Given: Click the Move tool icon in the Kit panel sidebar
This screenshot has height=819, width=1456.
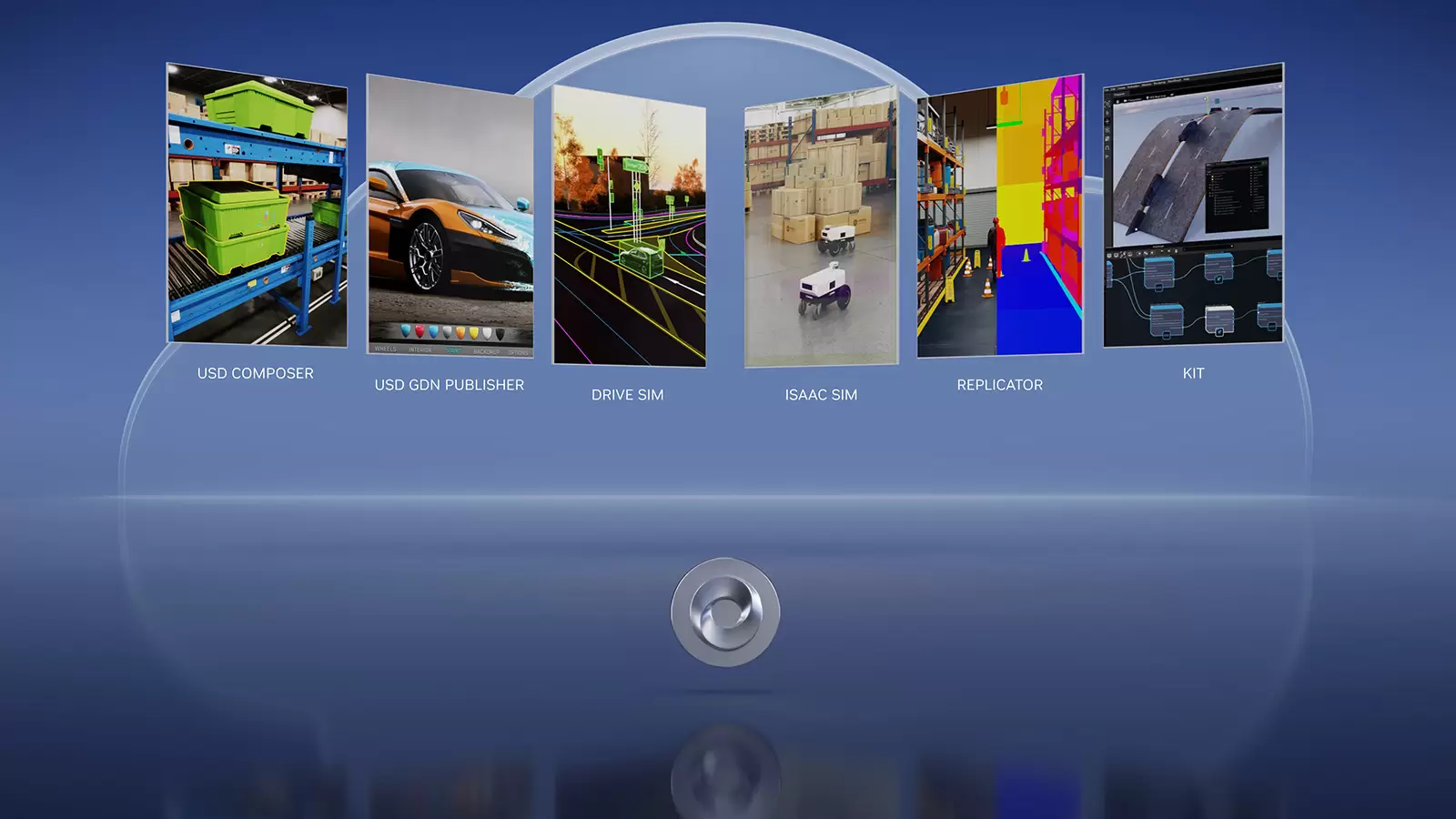Looking at the screenshot, I should coord(1107,121).
